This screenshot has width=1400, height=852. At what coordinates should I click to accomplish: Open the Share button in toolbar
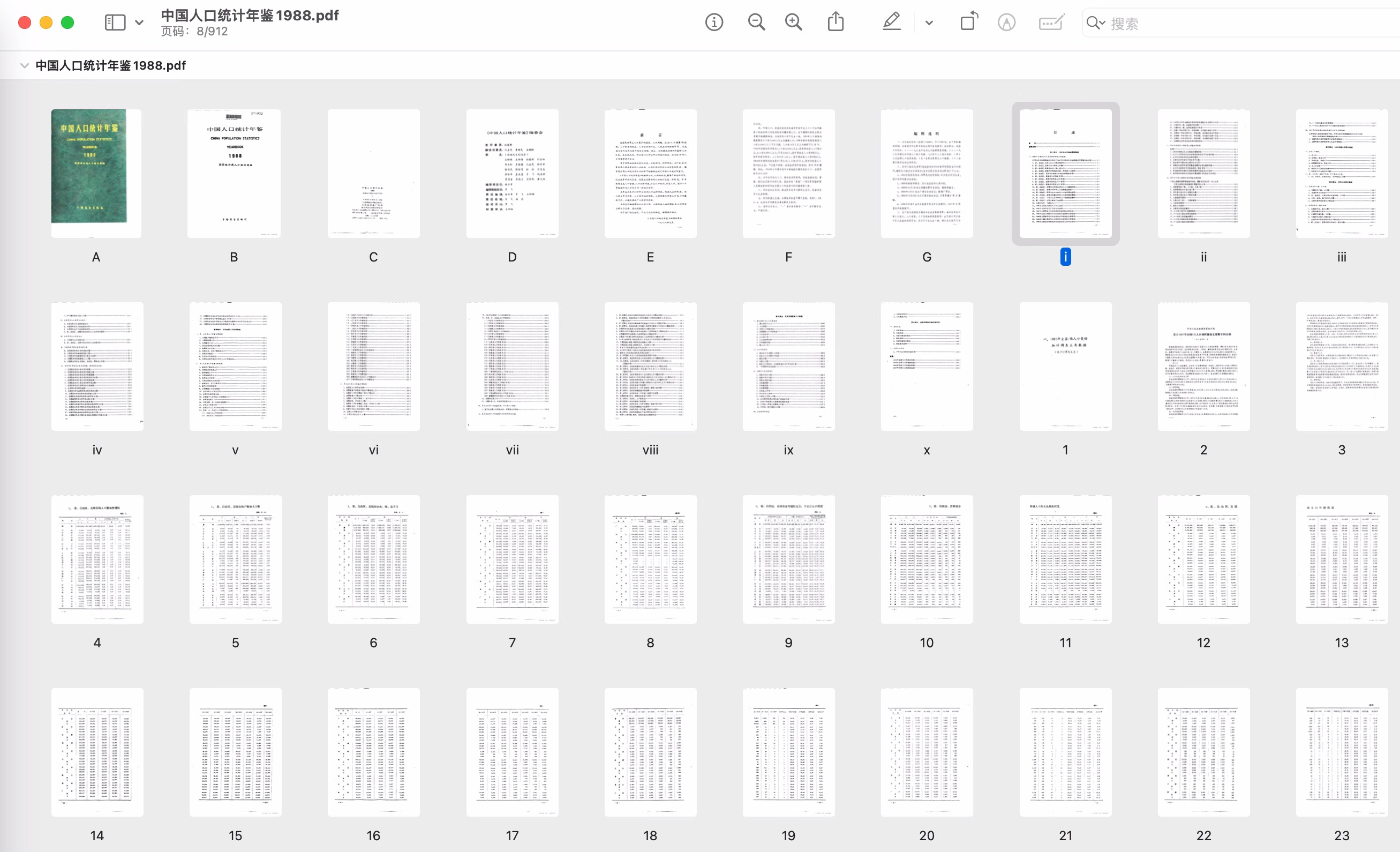point(835,23)
